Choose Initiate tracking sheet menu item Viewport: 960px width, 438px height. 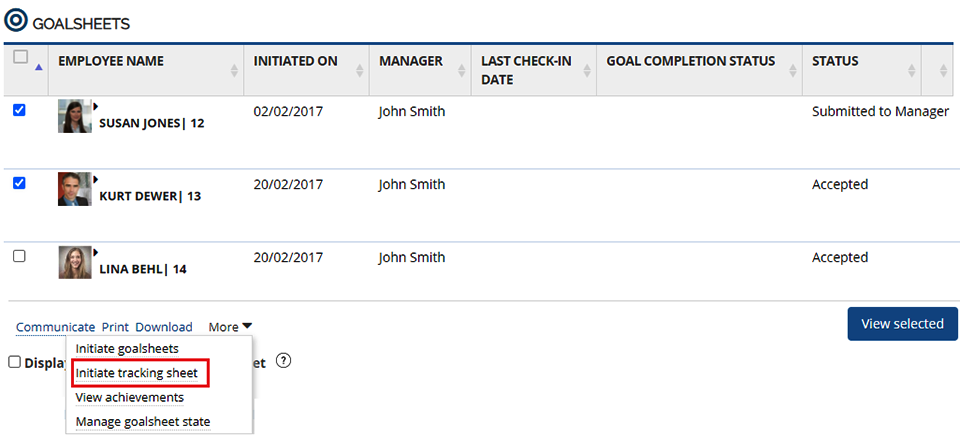pyautogui.click(x=137, y=373)
